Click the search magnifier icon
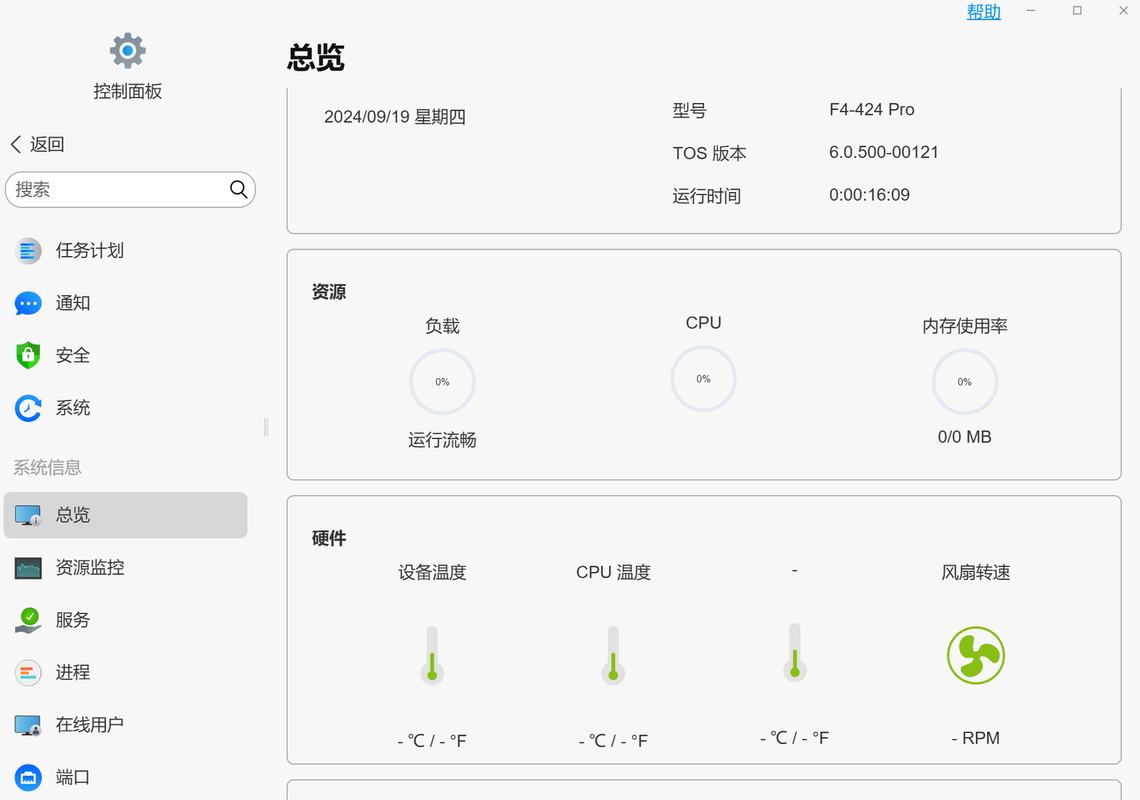1140x800 pixels. pyautogui.click(x=238, y=189)
